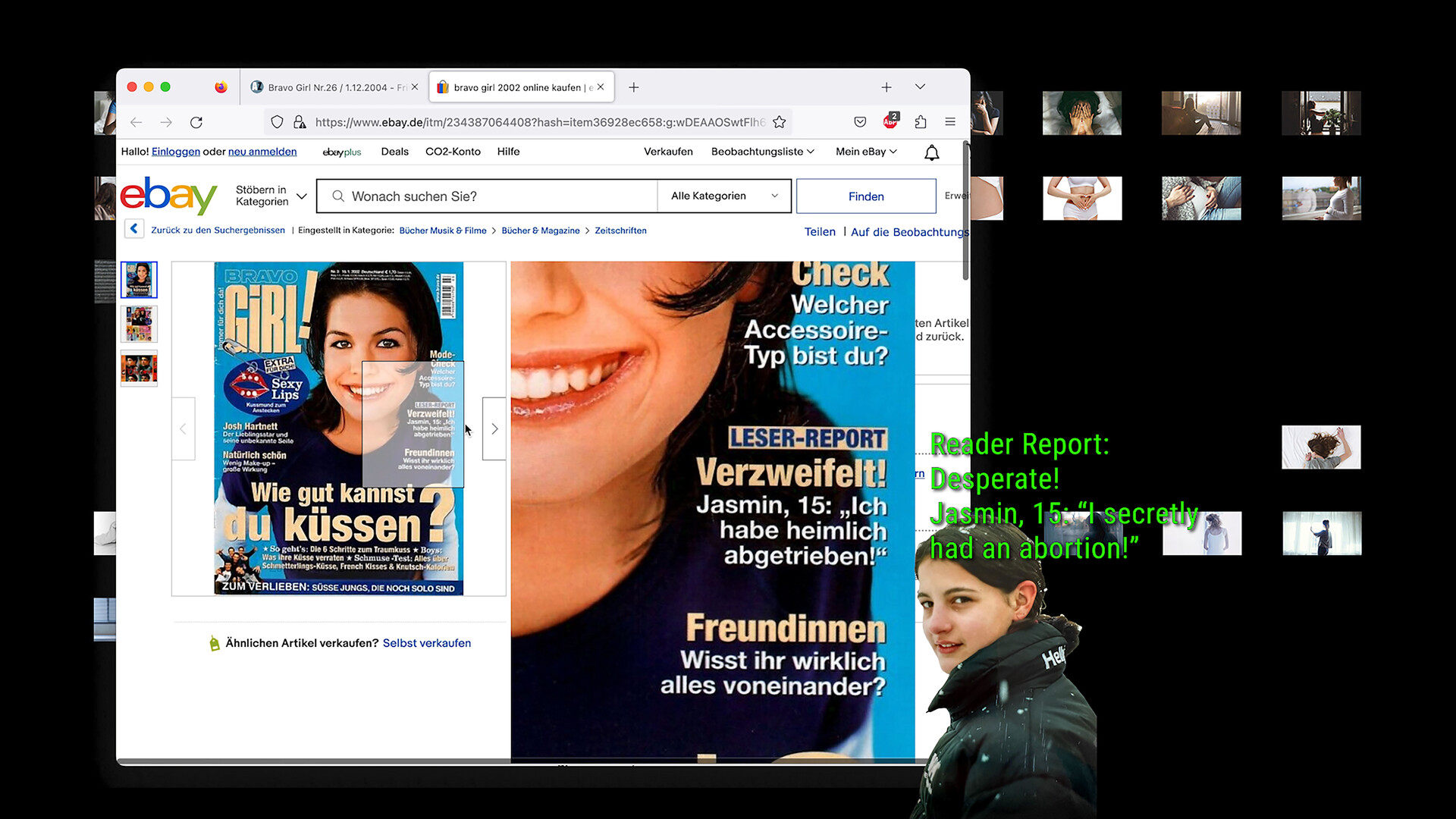The width and height of the screenshot is (1456, 819).
Task: Click the Pocket save icon
Action: click(x=860, y=122)
